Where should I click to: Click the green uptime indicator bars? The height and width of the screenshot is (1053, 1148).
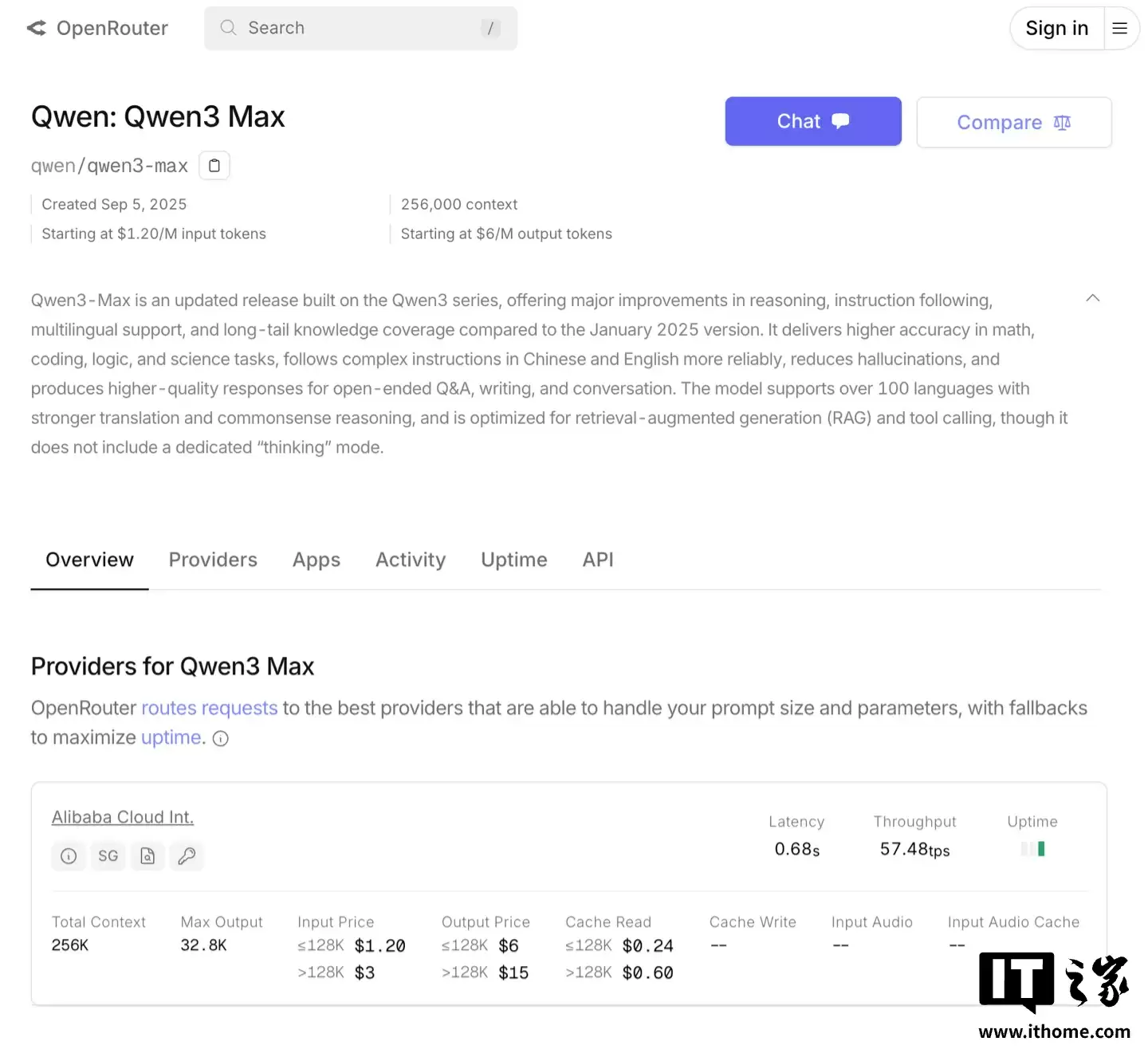pos(1032,848)
